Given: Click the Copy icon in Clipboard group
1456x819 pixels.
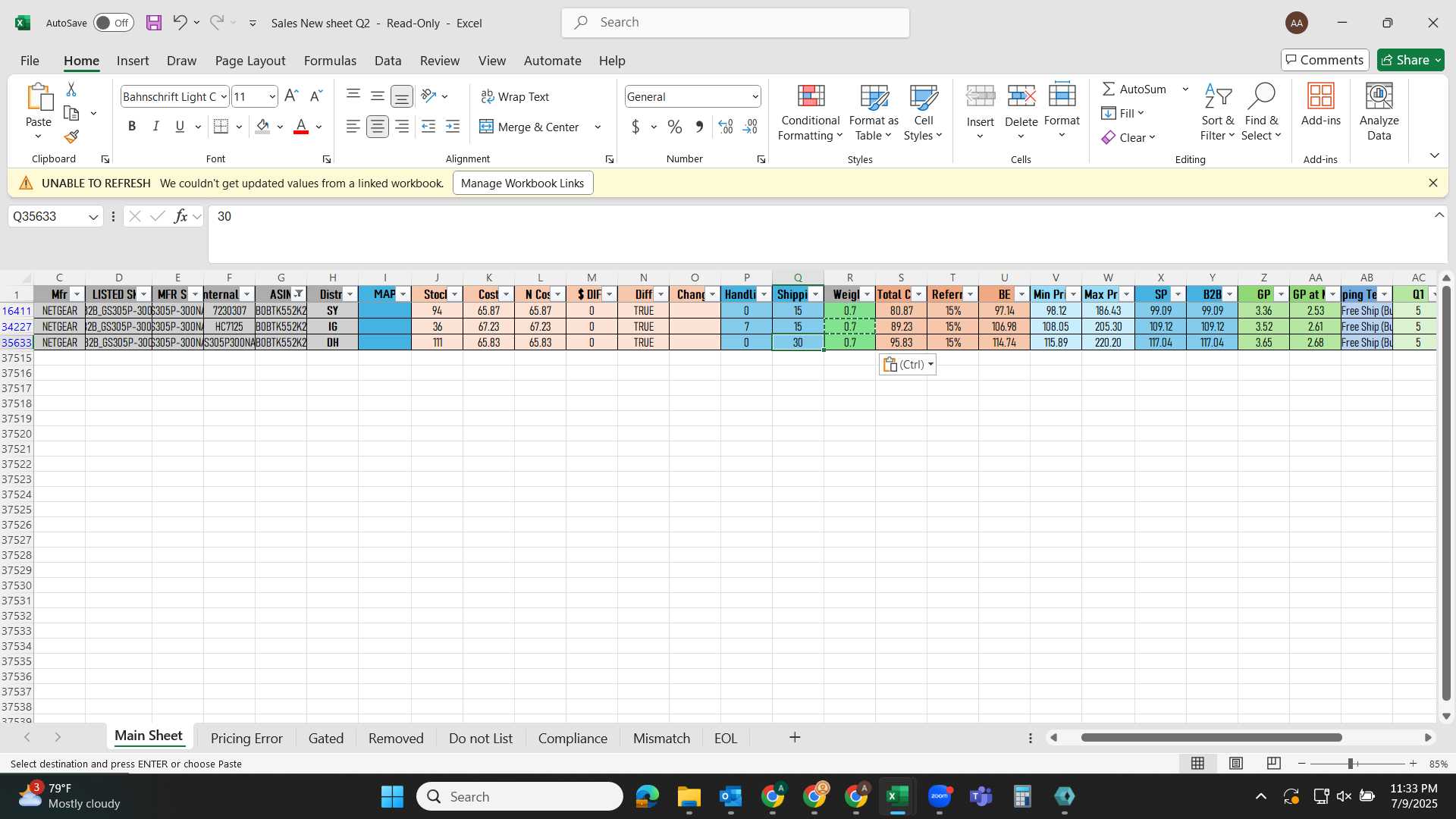Looking at the screenshot, I should point(72,113).
